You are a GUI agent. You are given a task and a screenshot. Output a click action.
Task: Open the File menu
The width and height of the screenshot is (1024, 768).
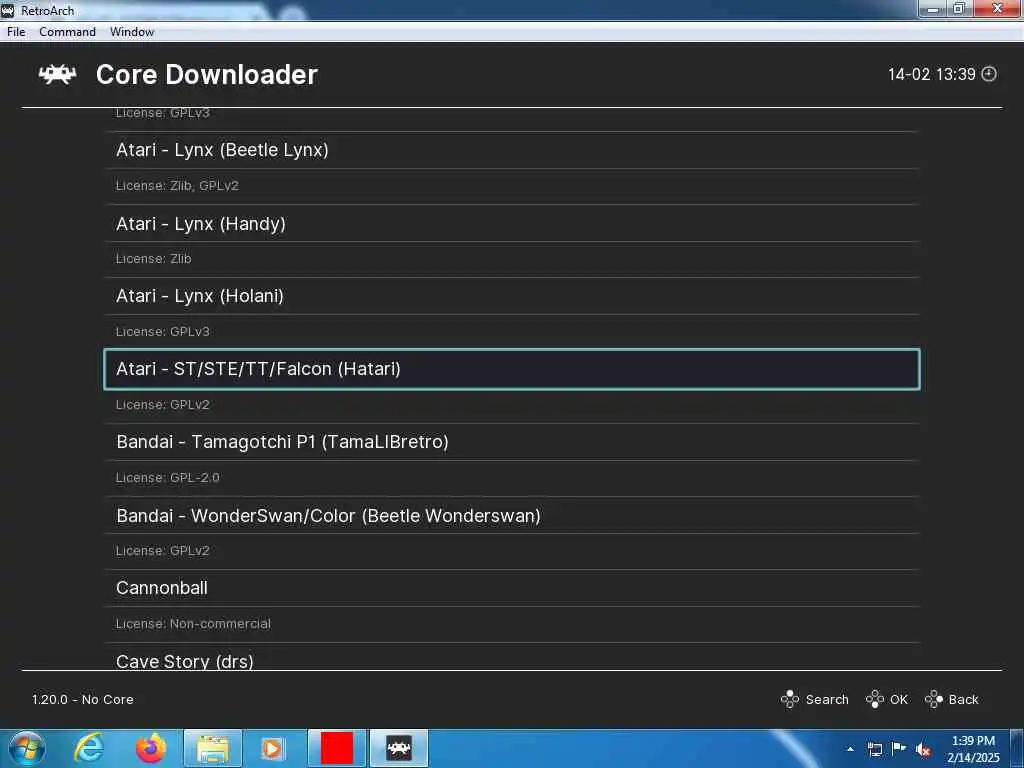coord(16,31)
